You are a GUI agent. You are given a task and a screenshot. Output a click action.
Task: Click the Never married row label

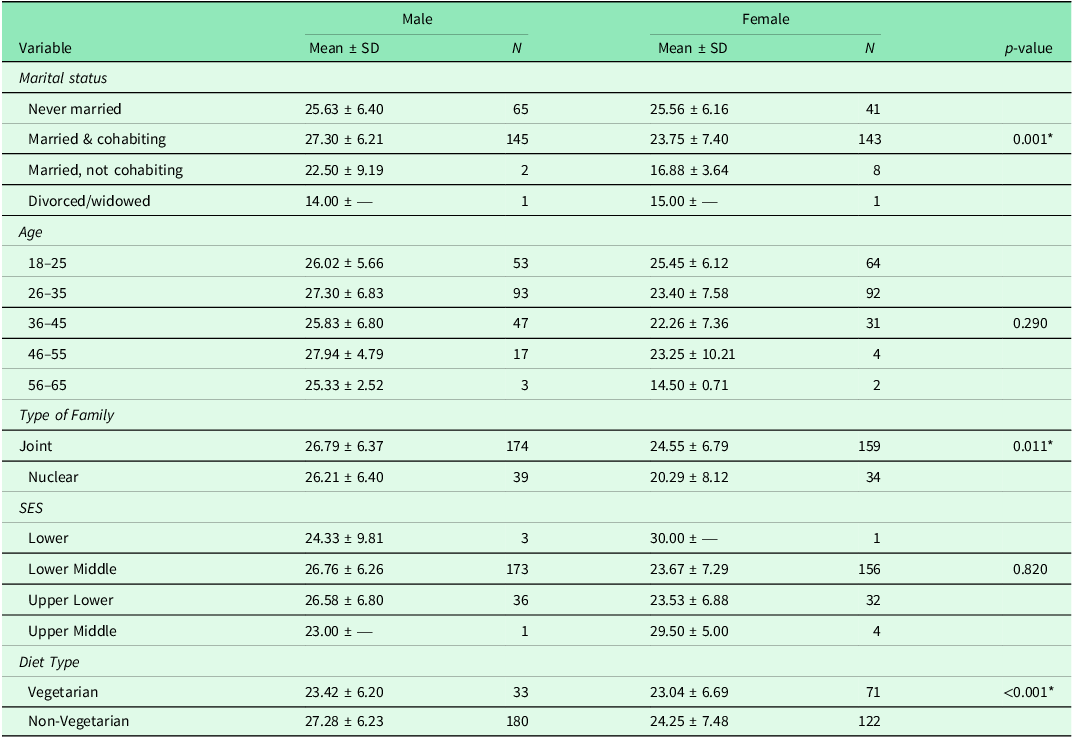coord(75,108)
